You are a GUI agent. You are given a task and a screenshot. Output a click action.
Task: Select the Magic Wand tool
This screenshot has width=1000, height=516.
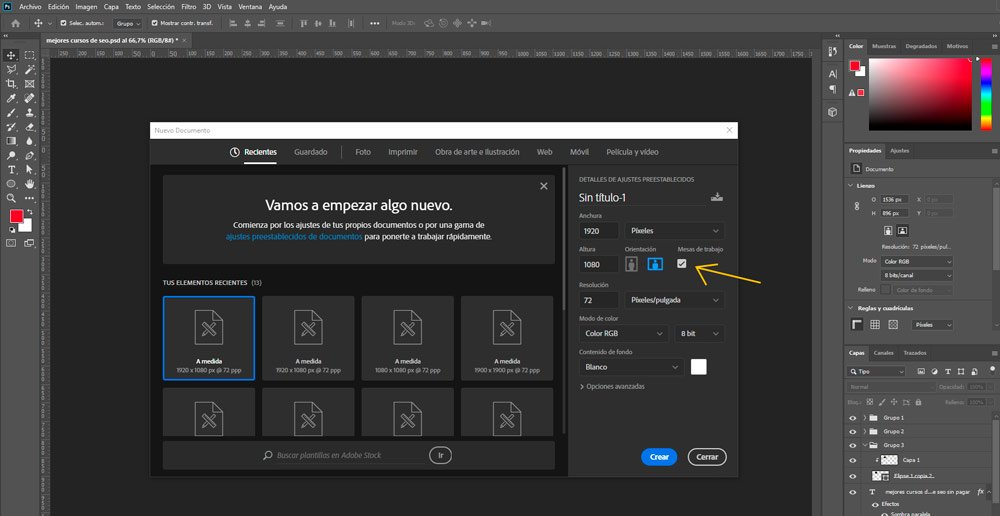29,70
